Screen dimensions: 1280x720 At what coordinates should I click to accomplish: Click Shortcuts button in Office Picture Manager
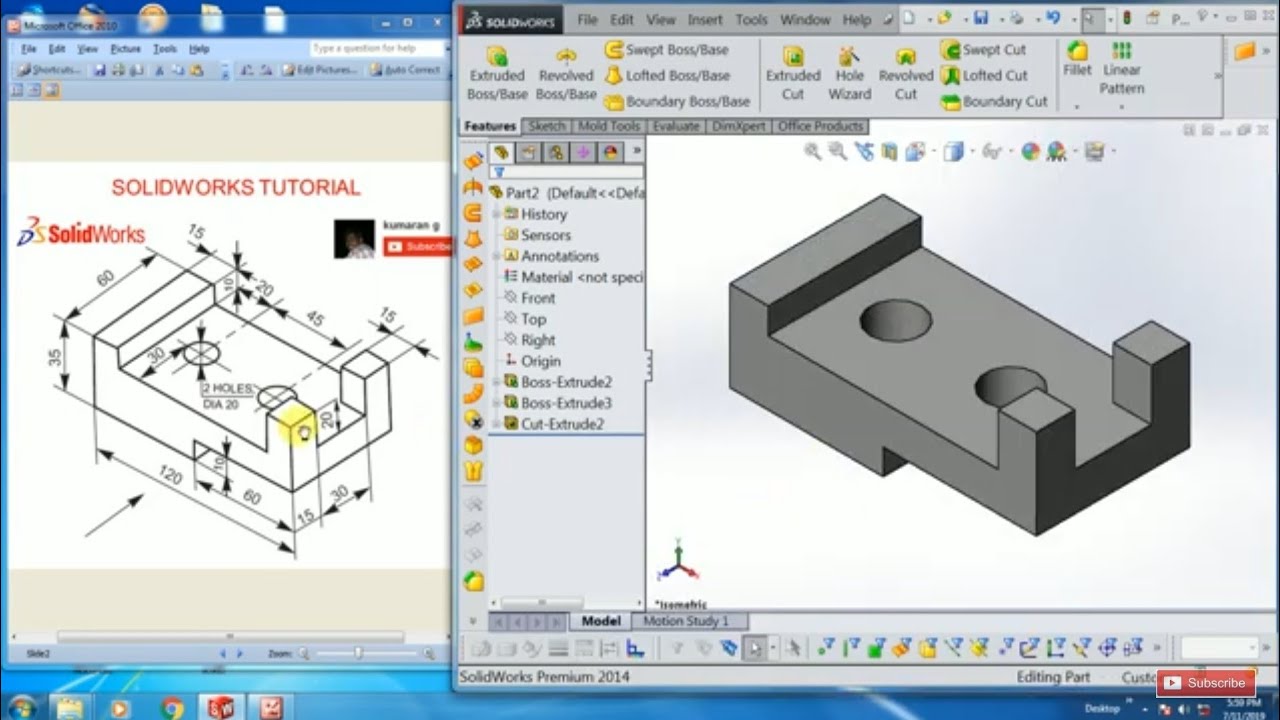[x=50, y=70]
